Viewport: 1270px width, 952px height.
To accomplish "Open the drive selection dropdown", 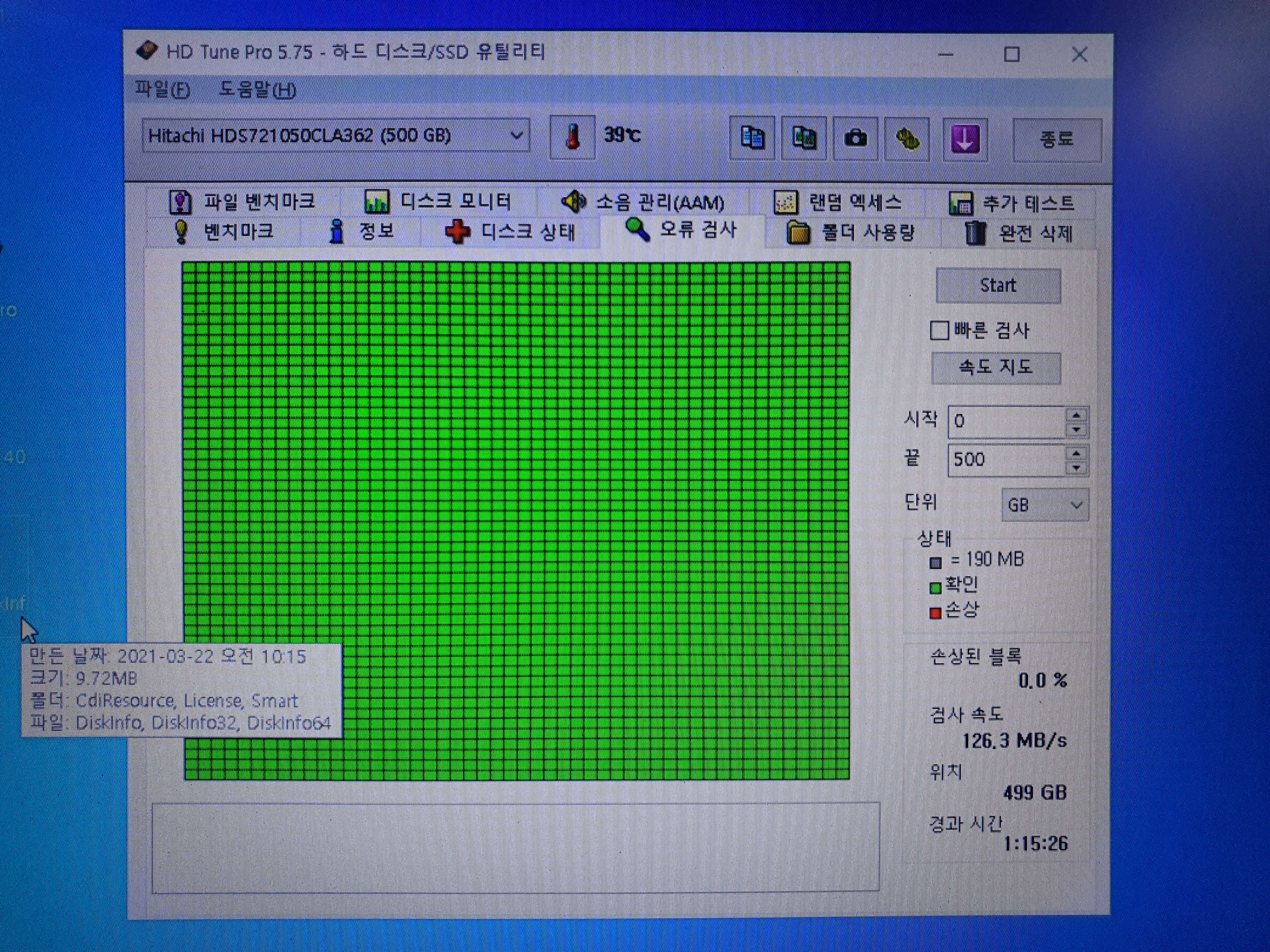I will [335, 136].
